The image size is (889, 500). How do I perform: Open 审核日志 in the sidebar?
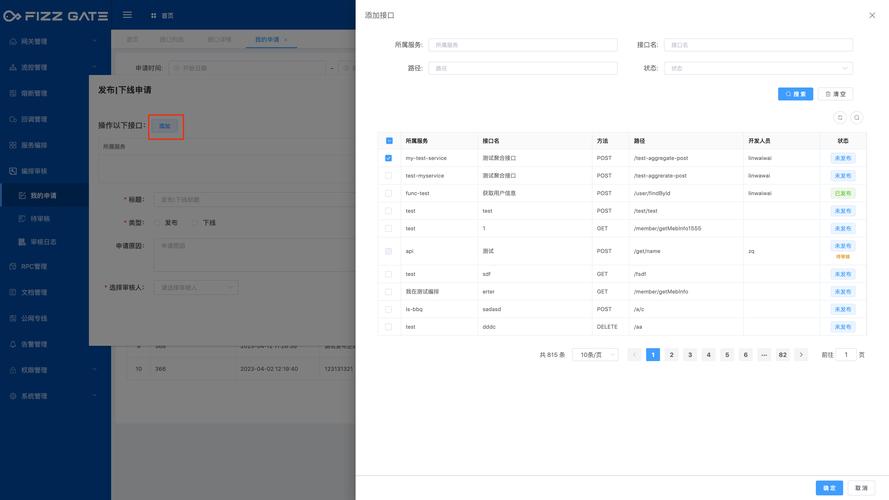tap(43, 242)
